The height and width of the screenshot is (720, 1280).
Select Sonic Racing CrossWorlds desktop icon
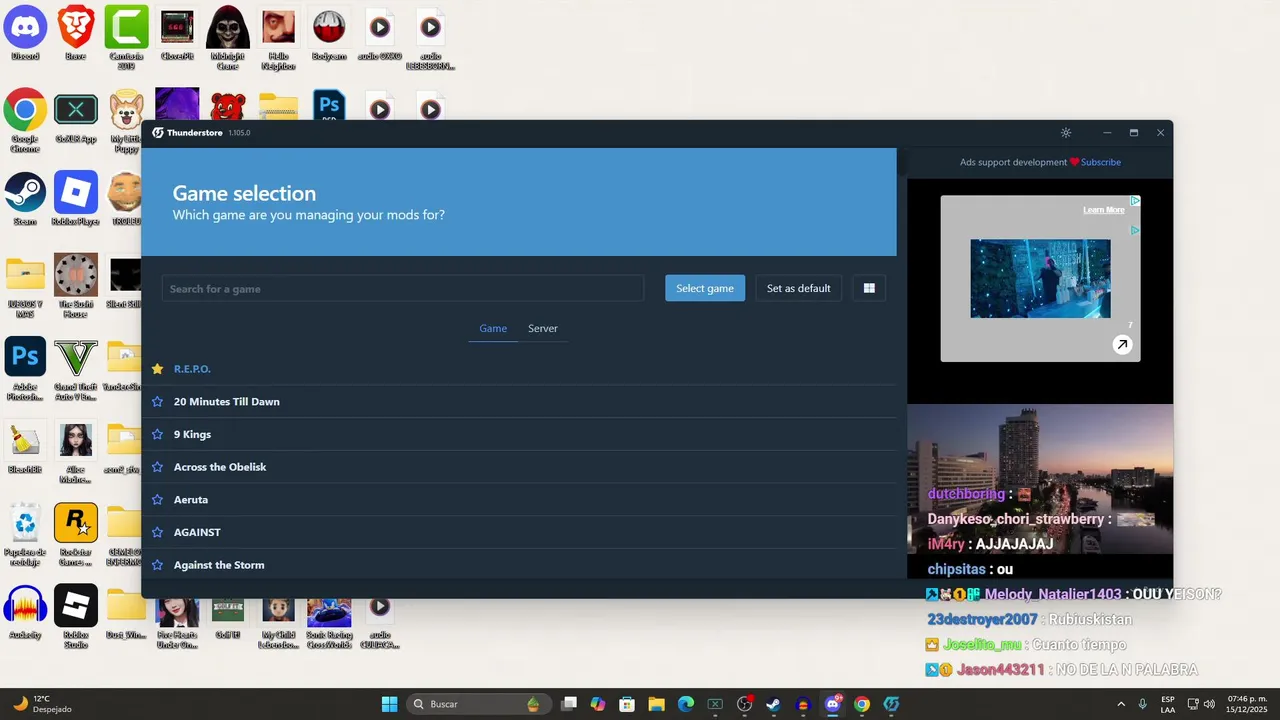coord(329,624)
